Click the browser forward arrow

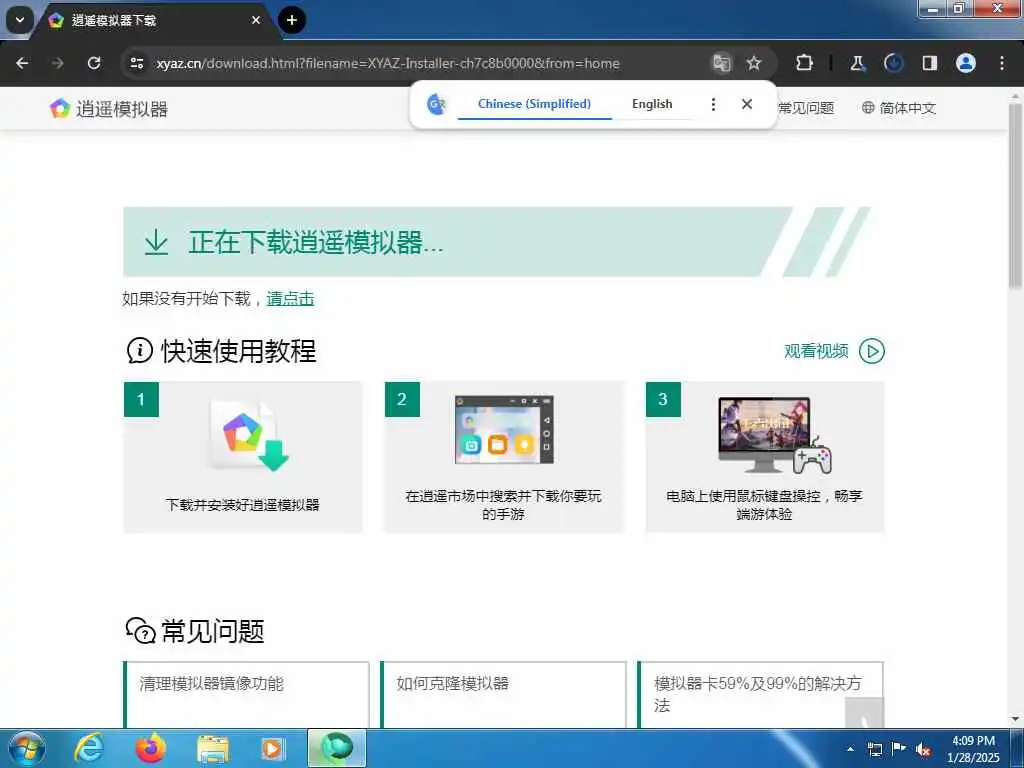(x=58, y=63)
